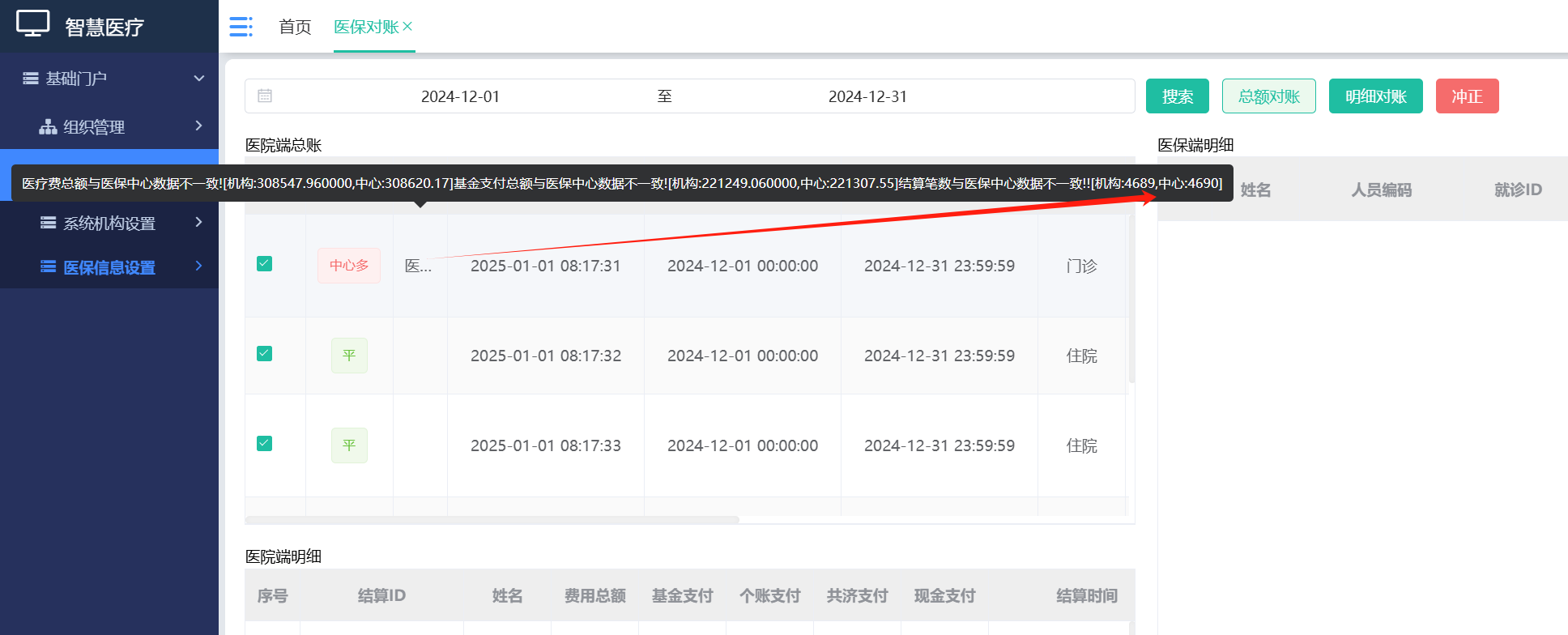1568x635 pixels.
Task: Switch to the 首页 tab
Action: pos(295,27)
